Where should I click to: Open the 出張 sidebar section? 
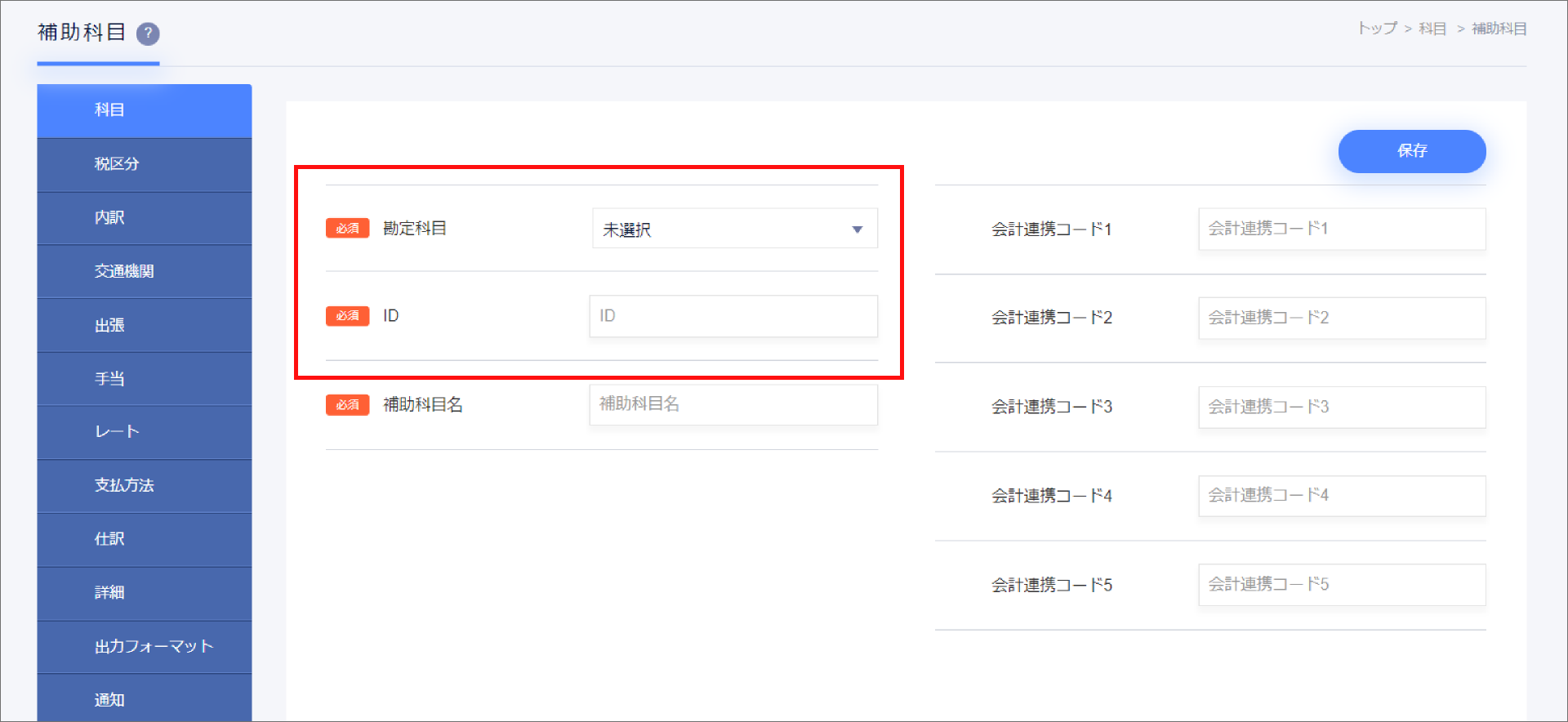145,325
